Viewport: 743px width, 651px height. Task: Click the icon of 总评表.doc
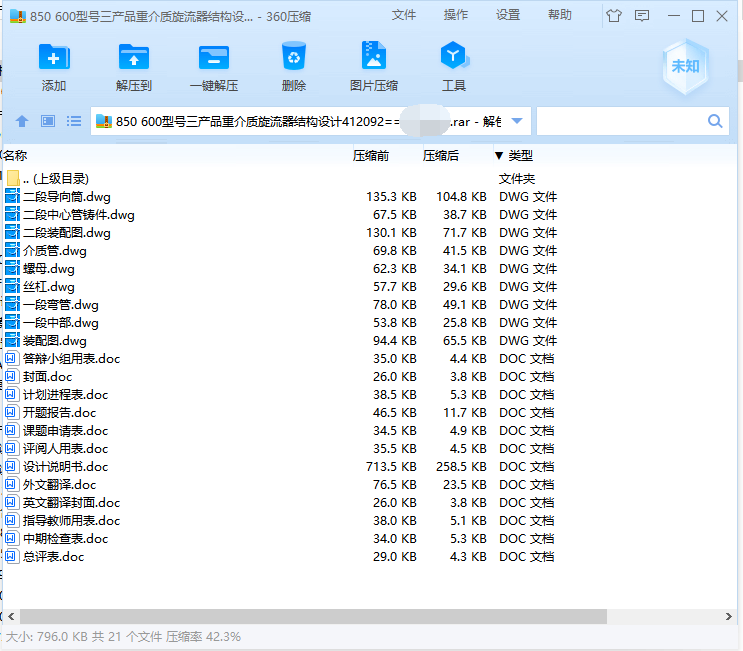[x=10, y=556]
